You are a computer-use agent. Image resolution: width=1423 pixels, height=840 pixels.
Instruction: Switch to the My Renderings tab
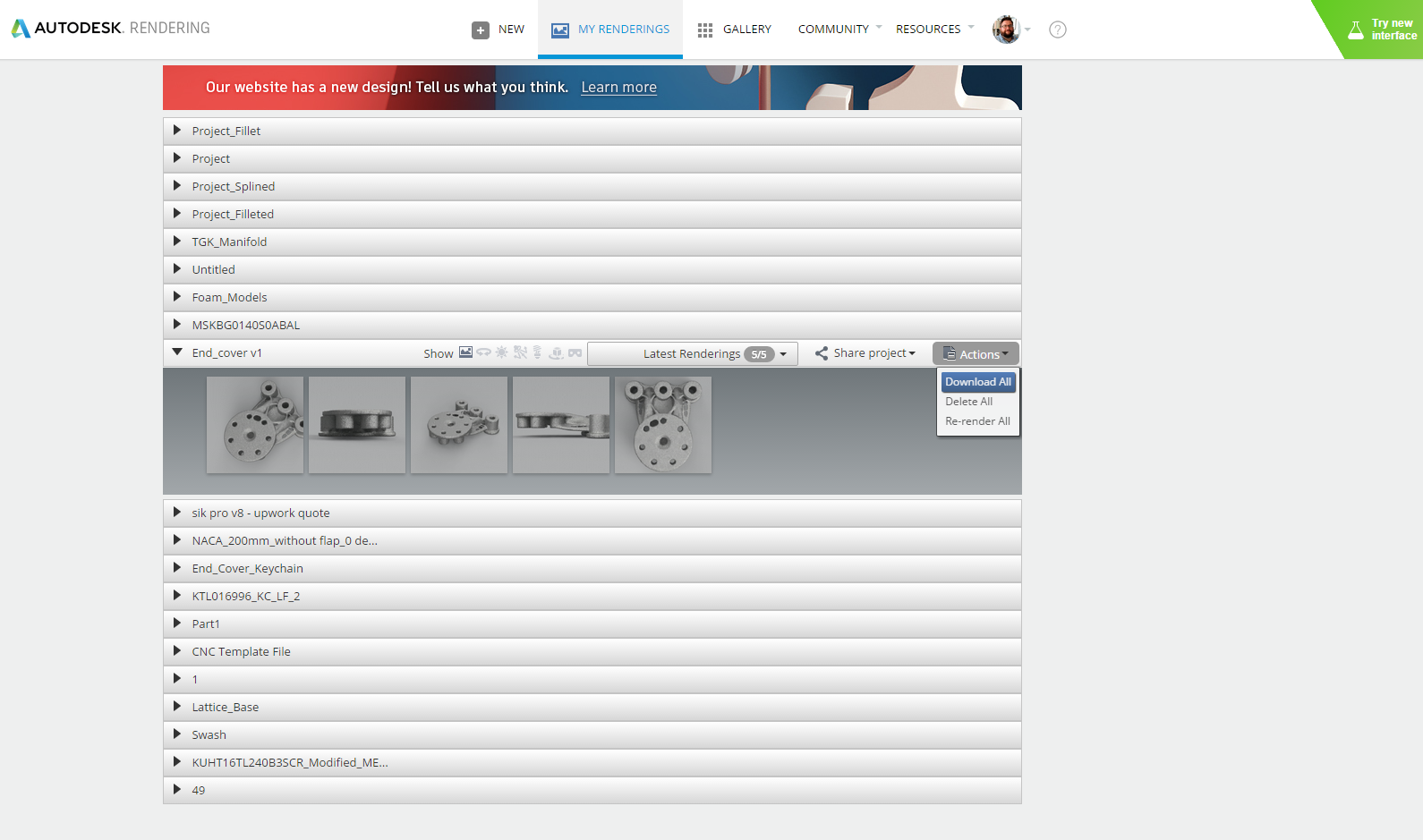click(610, 30)
